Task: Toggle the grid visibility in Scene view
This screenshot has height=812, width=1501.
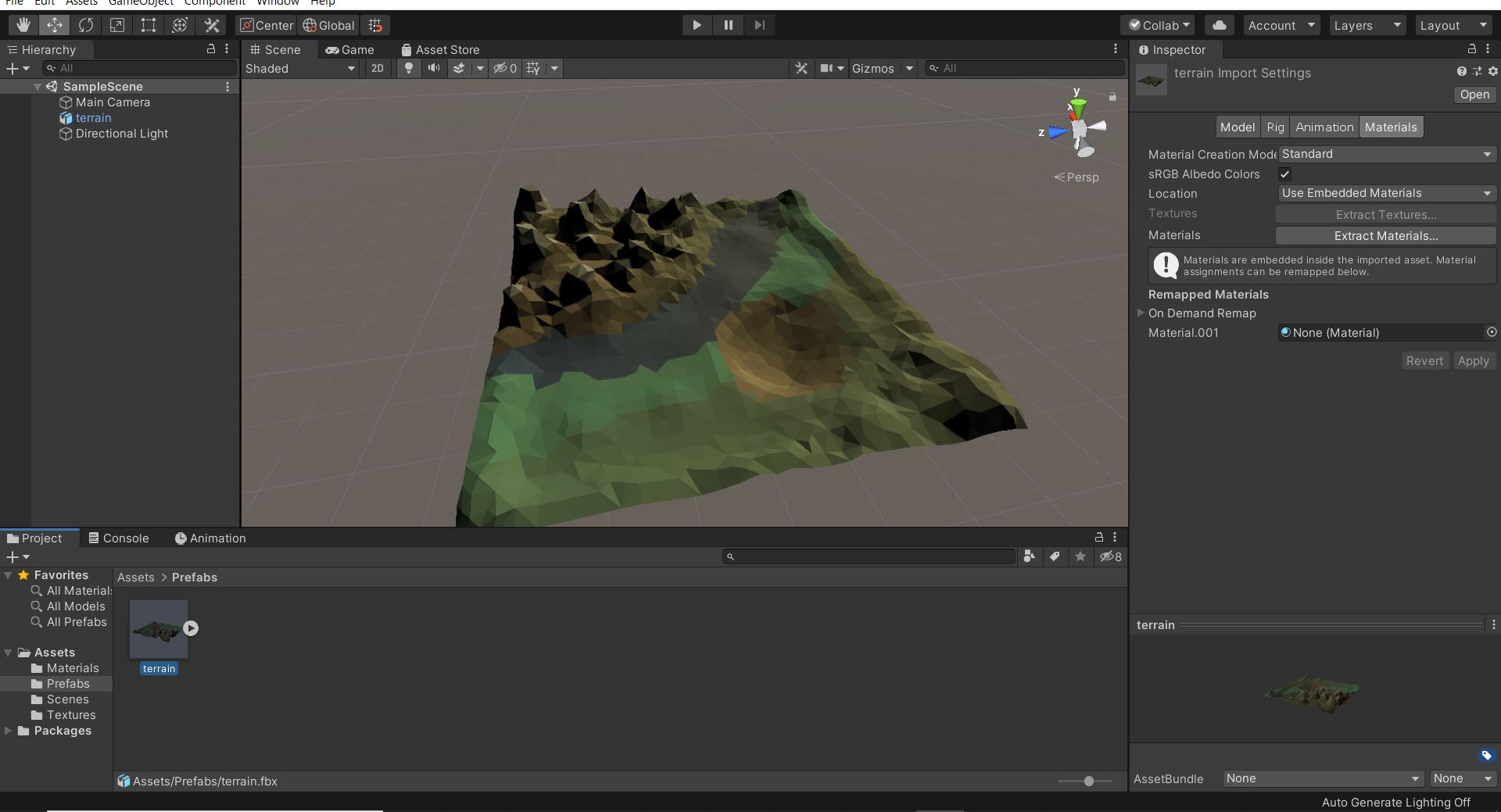Action: click(532, 68)
